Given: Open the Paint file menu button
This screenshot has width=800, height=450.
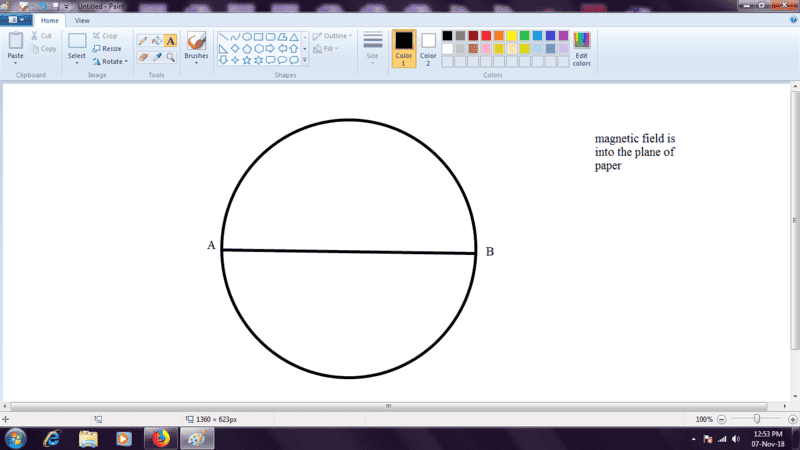Looking at the screenshot, I should (17, 20).
